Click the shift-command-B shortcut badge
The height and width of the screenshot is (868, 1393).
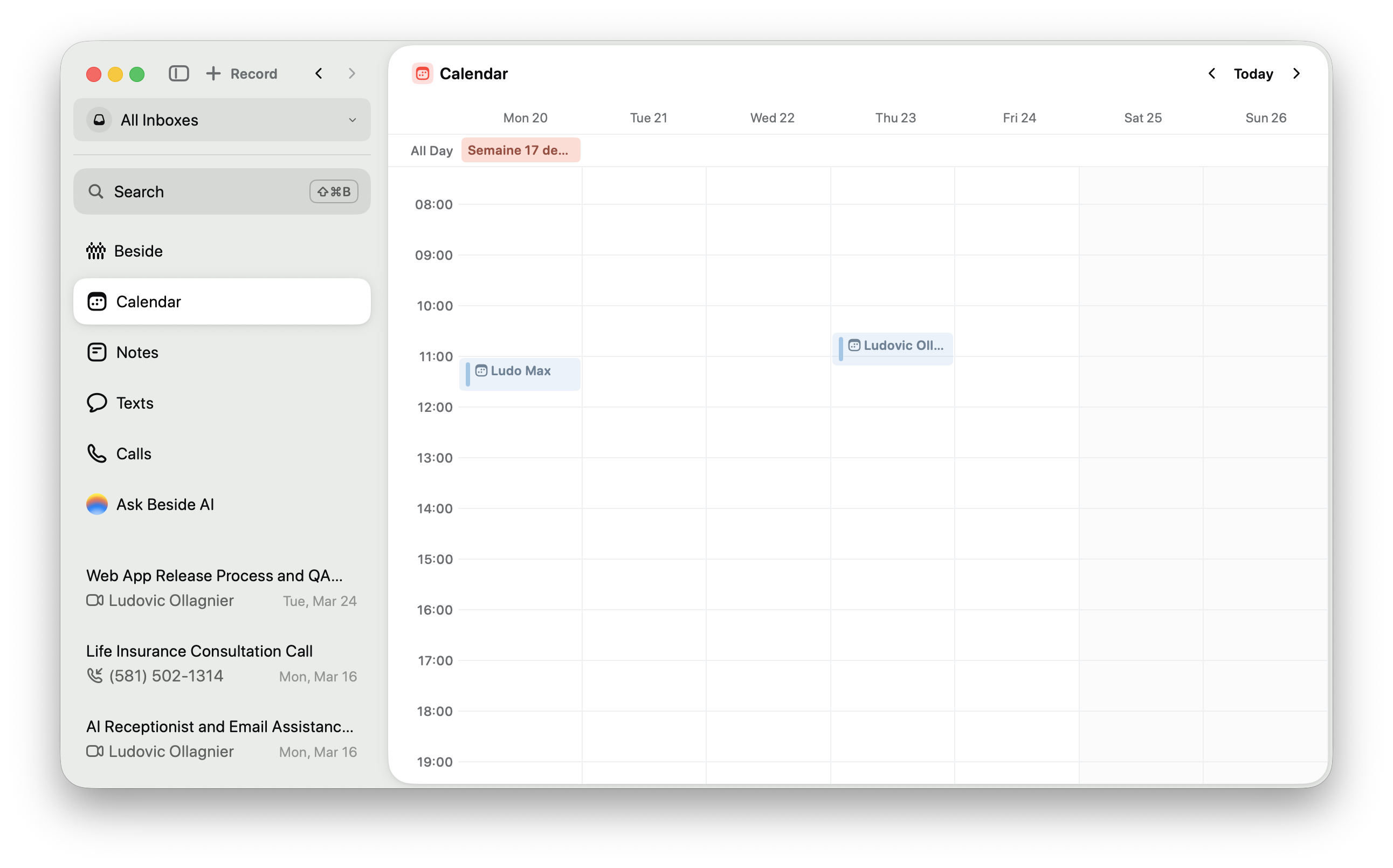click(334, 191)
